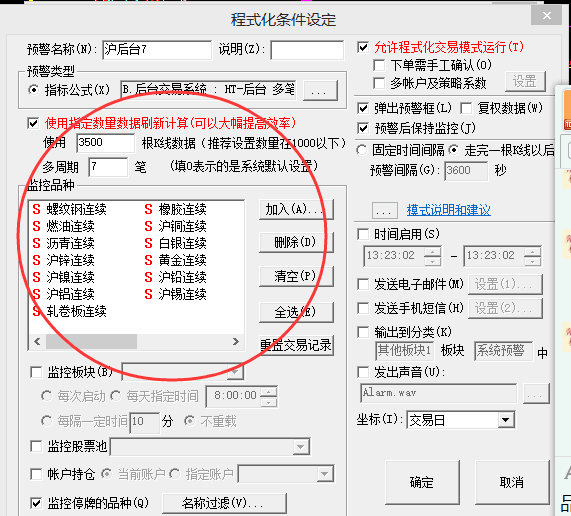This screenshot has width=571, height=516.
Task: Enable 多帐户及策略系数 checkbox
Action: (379, 83)
